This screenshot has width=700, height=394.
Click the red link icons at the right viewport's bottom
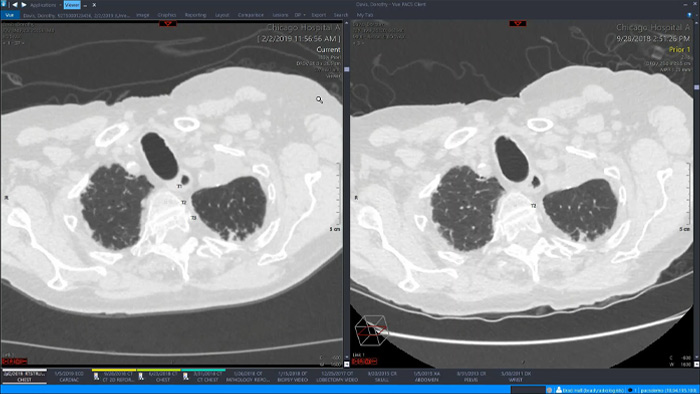click(364, 361)
